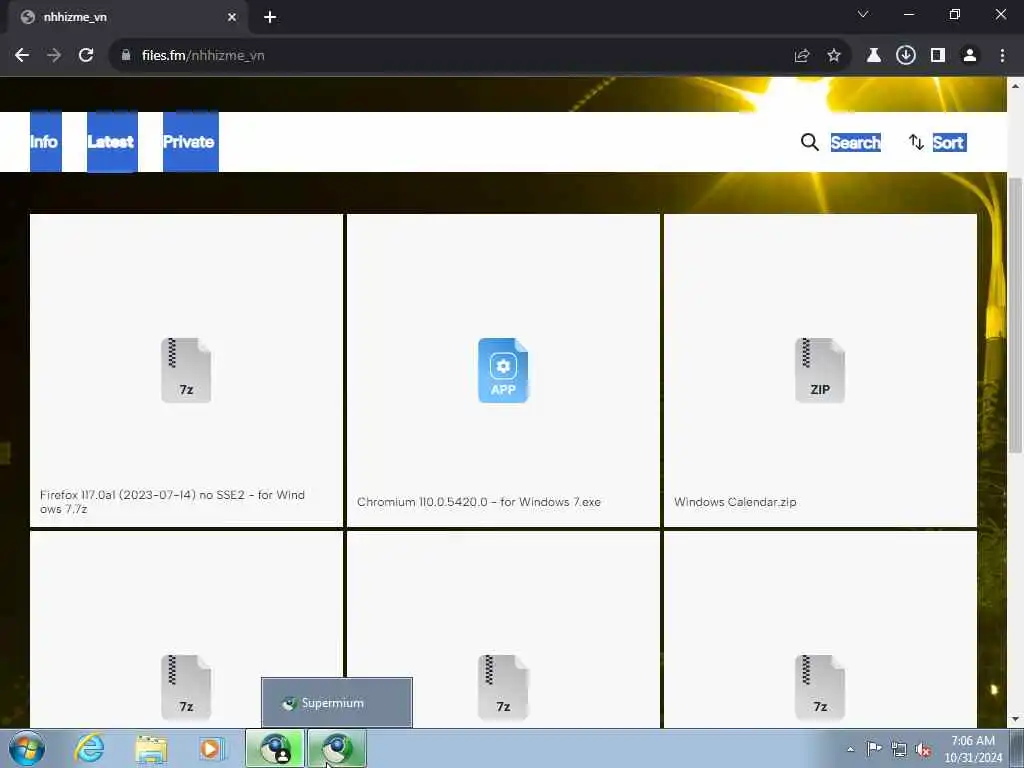Open the second row right 7z icon
Screen dimensions: 1024x768
[820, 687]
